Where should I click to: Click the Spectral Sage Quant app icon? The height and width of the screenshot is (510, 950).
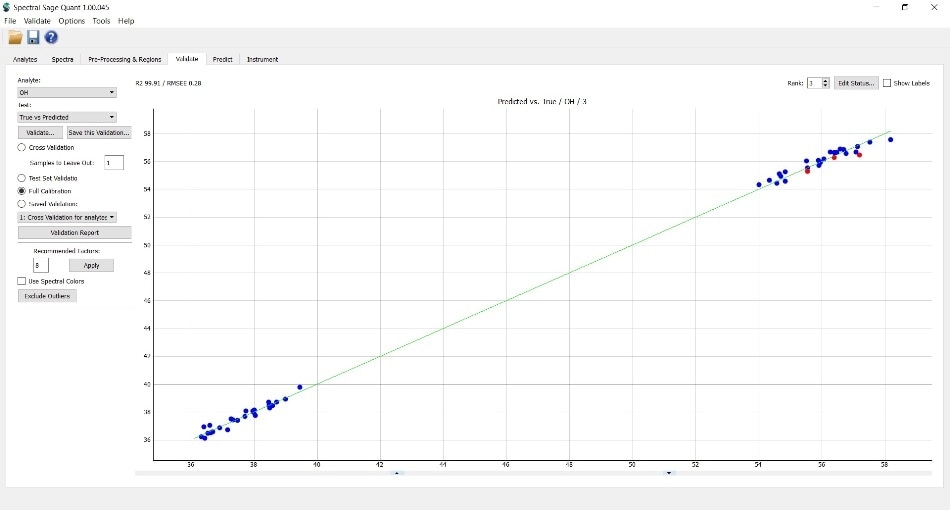coord(7,7)
